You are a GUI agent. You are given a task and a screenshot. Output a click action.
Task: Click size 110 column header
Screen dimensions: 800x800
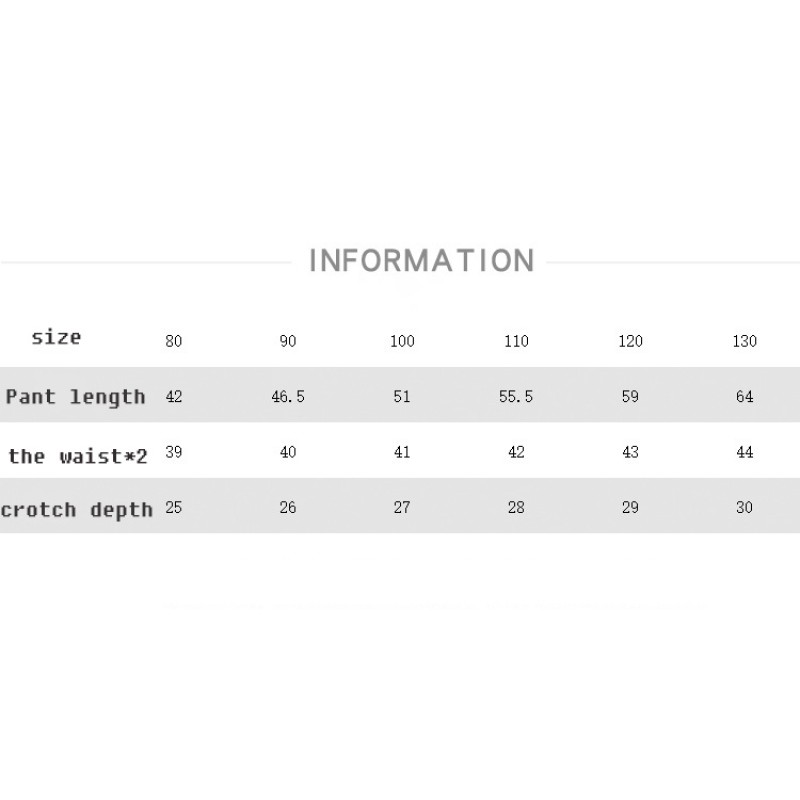(516, 341)
